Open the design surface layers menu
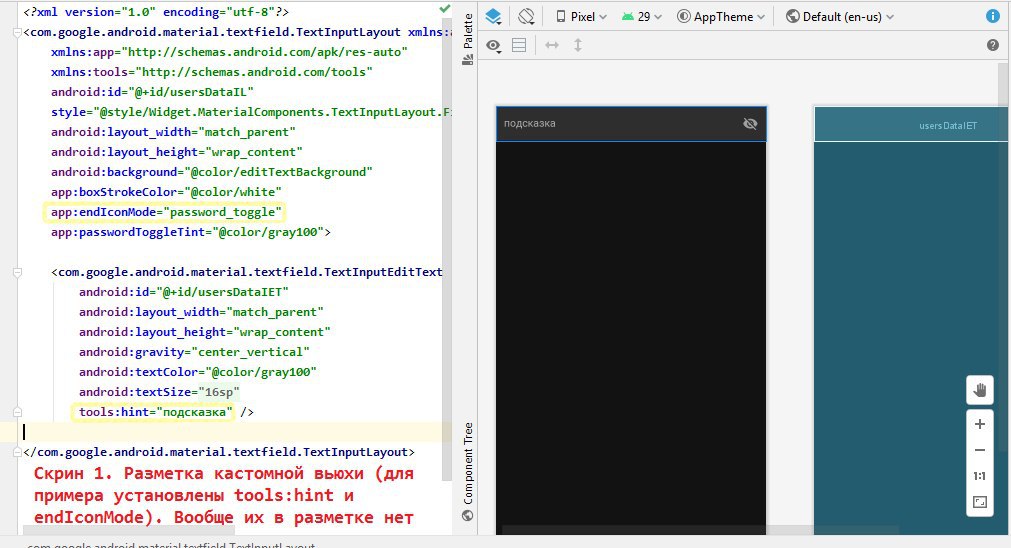The height and width of the screenshot is (548, 1011). pyautogui.click(x=493, y=17)
